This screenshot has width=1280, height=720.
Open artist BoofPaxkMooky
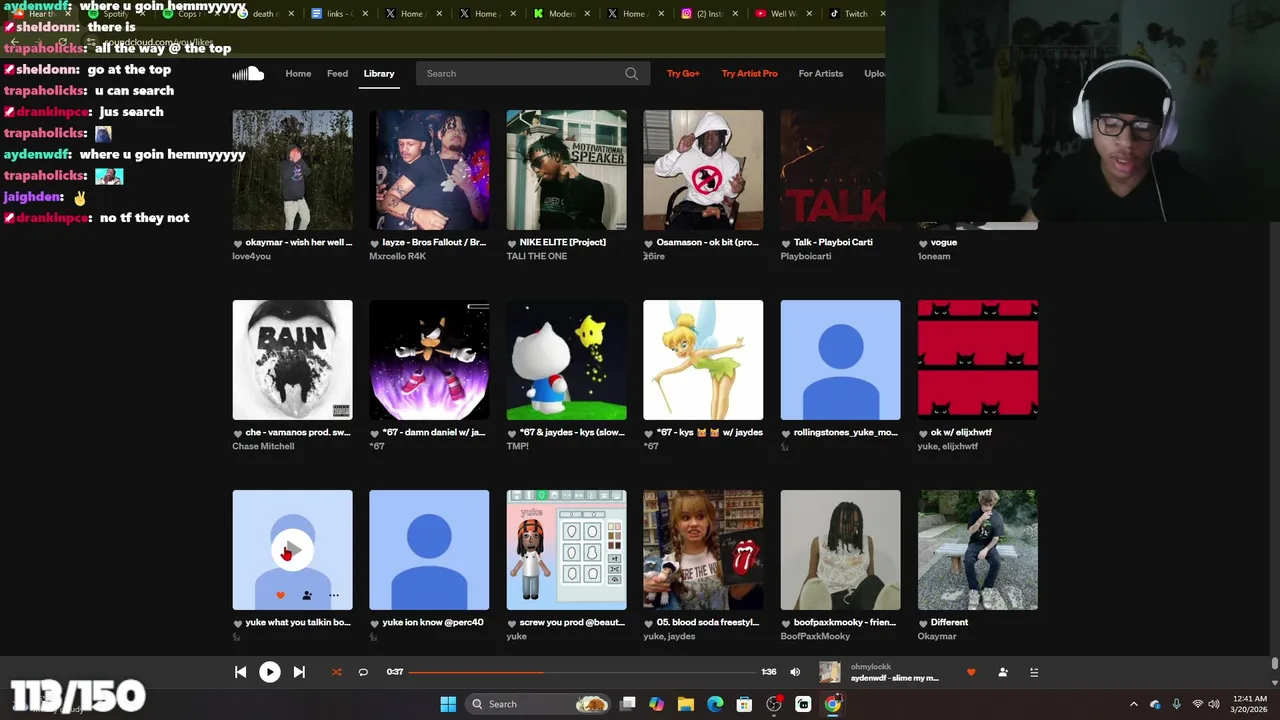pyautogui.click(x=815, y=636)
